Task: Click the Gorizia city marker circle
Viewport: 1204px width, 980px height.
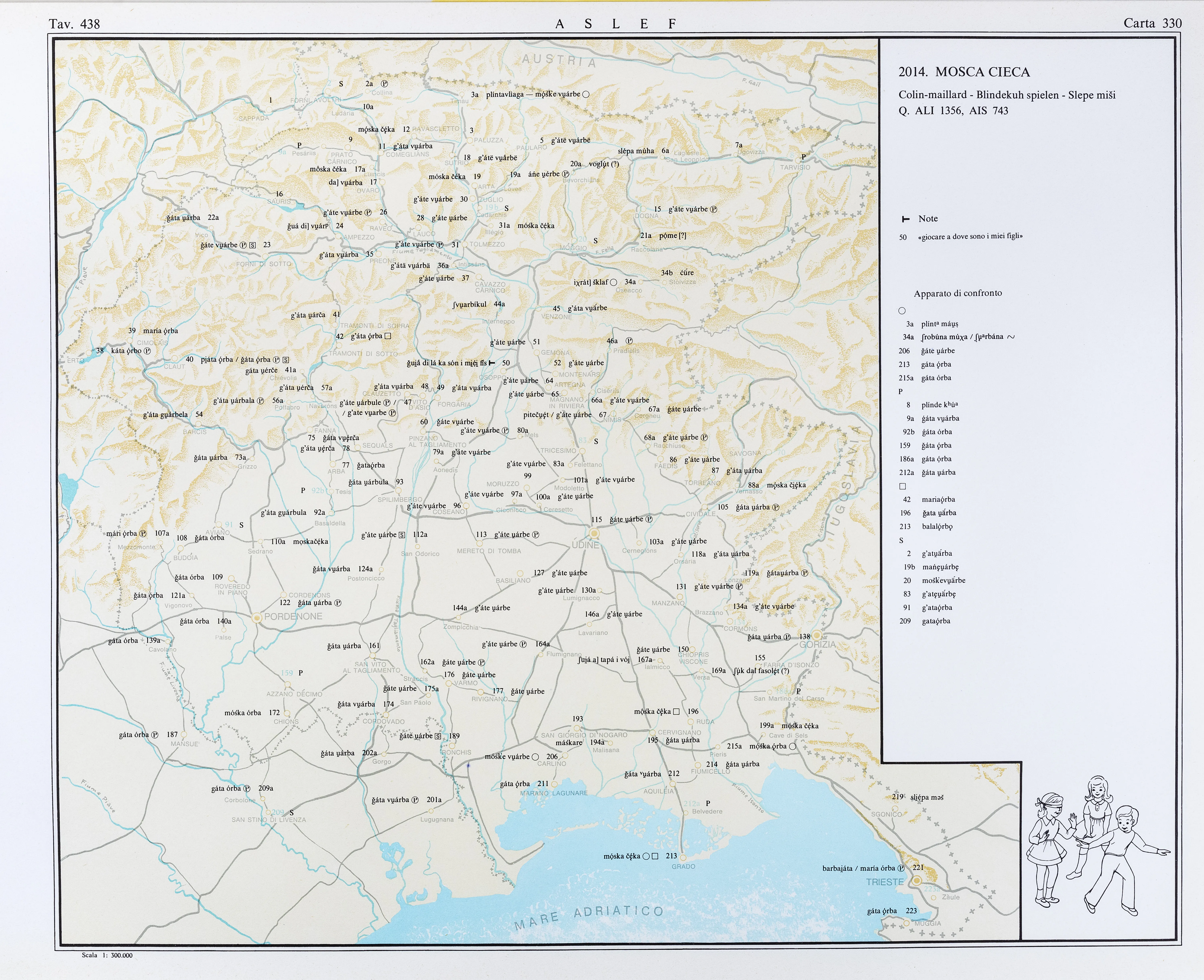Action: 817,636
